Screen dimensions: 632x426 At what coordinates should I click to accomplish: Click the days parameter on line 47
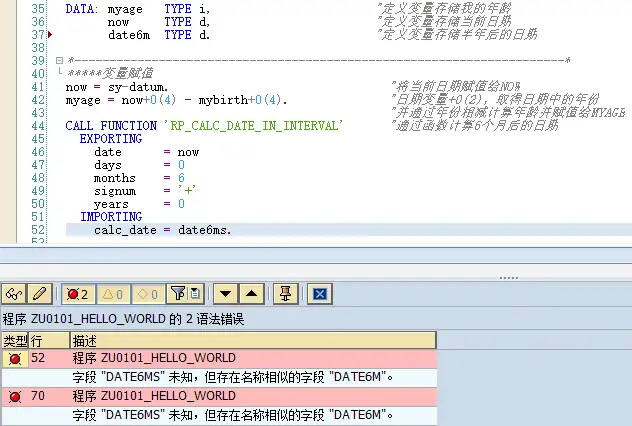click(x=108, y=165)
